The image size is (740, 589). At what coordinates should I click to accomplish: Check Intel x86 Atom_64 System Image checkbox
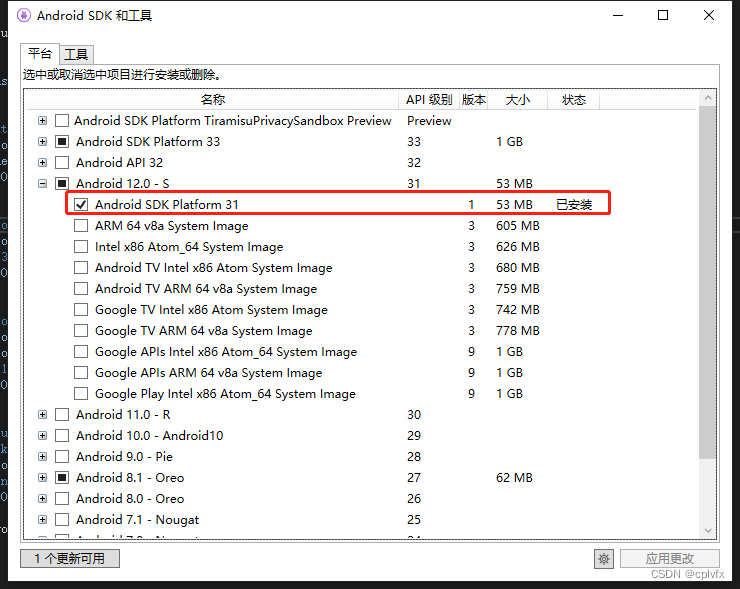81,247
